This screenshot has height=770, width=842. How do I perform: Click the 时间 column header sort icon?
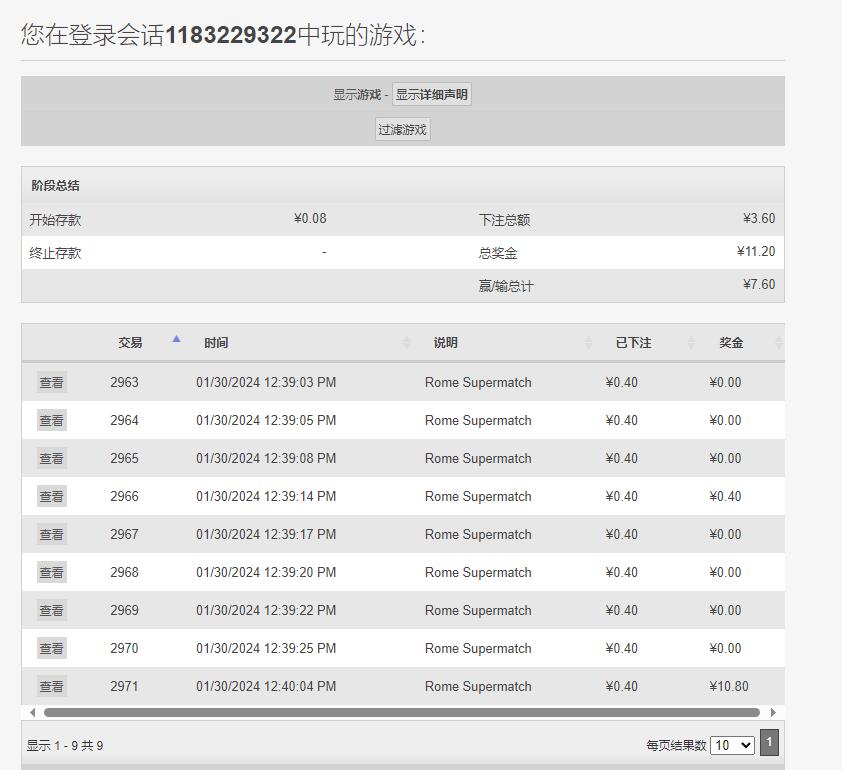coord(406,343)
